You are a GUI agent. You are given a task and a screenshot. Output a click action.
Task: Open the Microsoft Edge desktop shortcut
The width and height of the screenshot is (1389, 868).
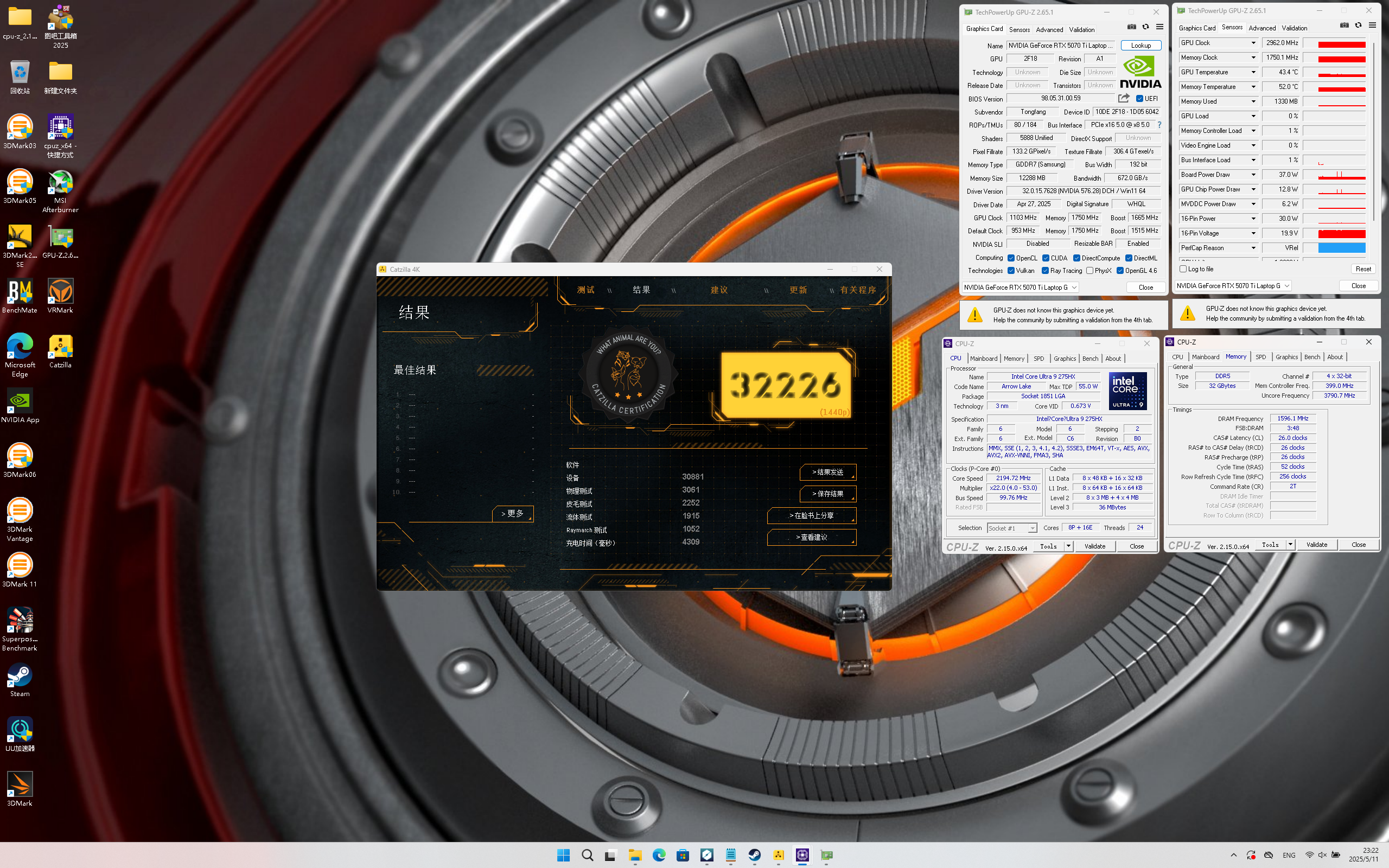pos(20,355)
